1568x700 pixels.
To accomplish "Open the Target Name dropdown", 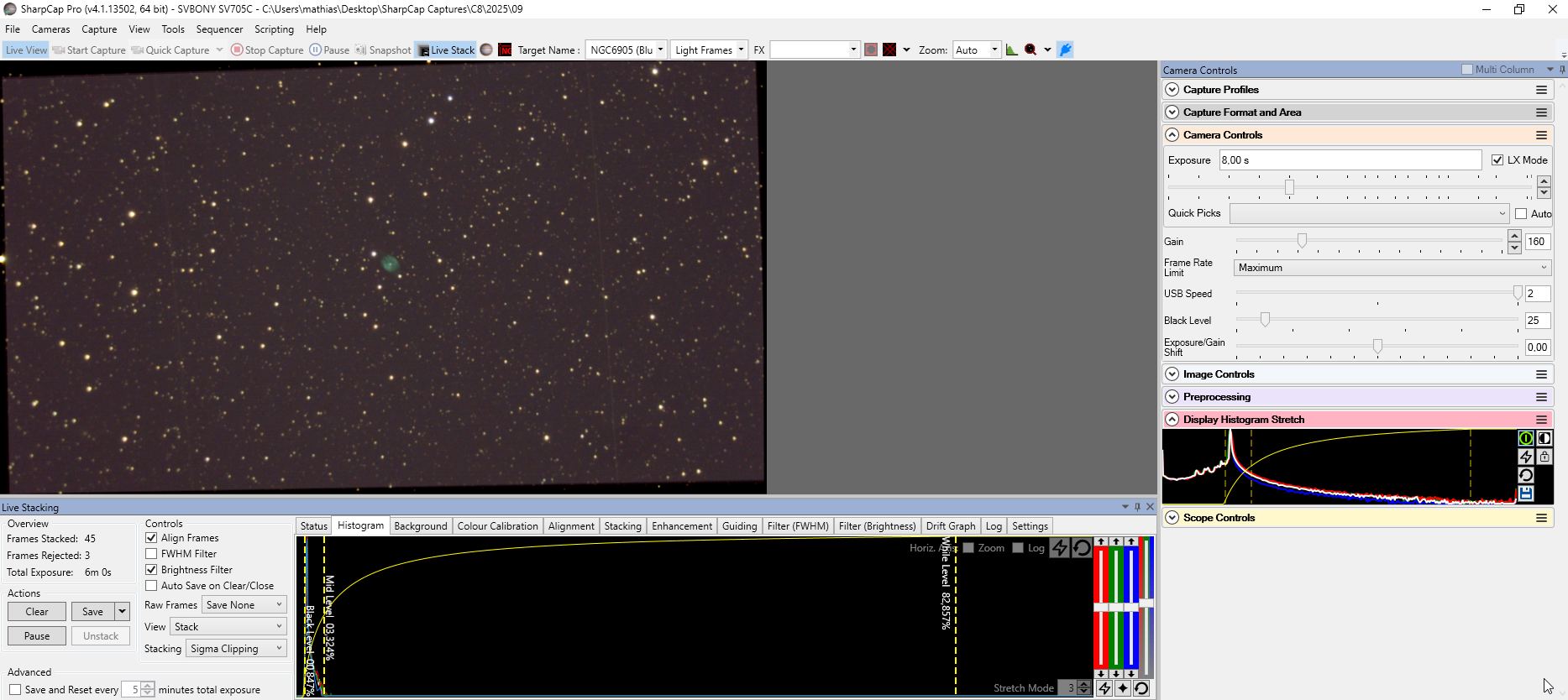I will point(660,50).
